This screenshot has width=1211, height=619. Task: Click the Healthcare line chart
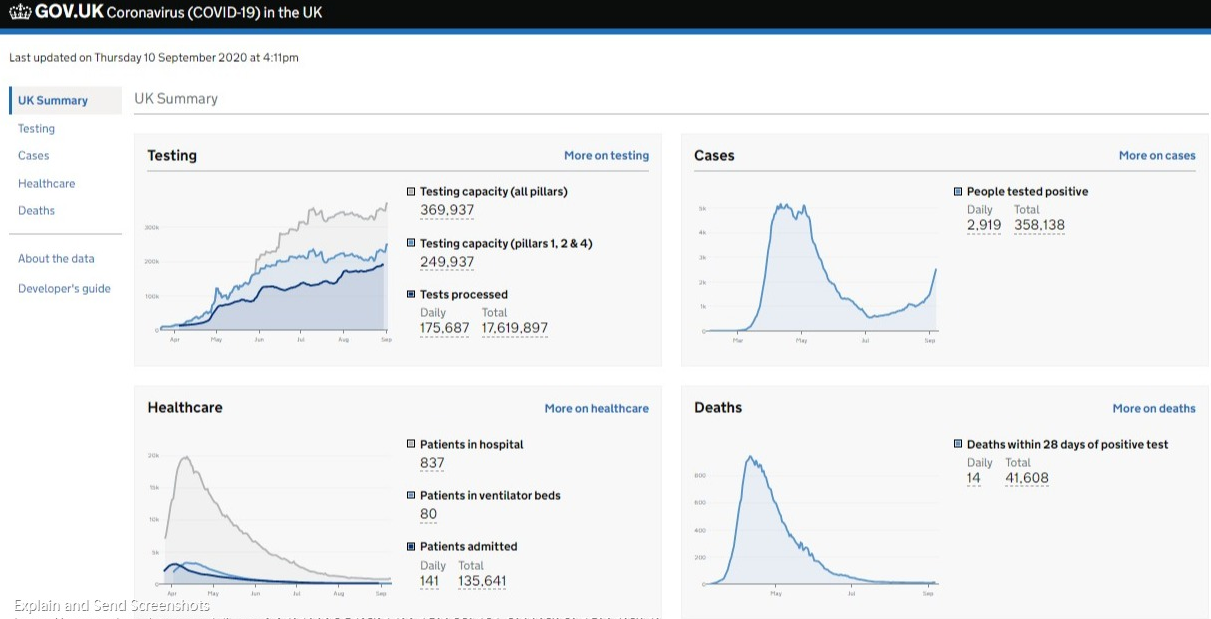coord(268,522)
